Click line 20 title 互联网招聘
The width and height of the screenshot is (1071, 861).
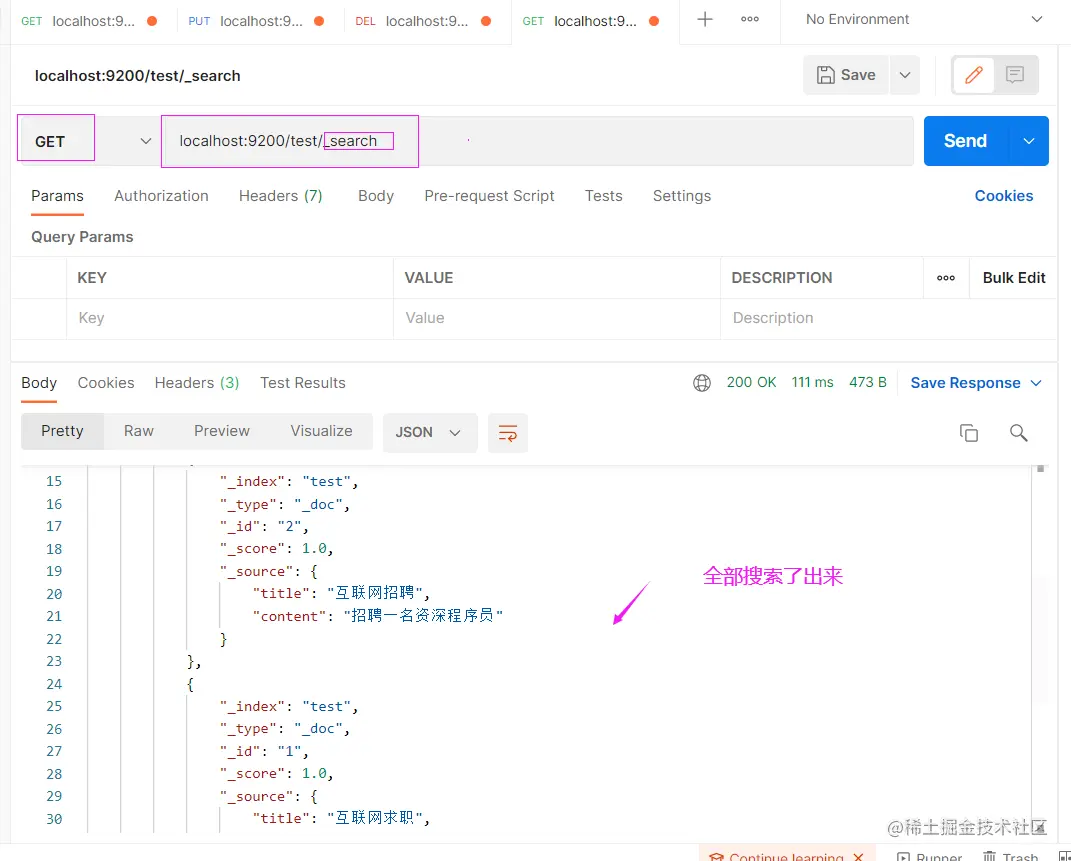341,593
